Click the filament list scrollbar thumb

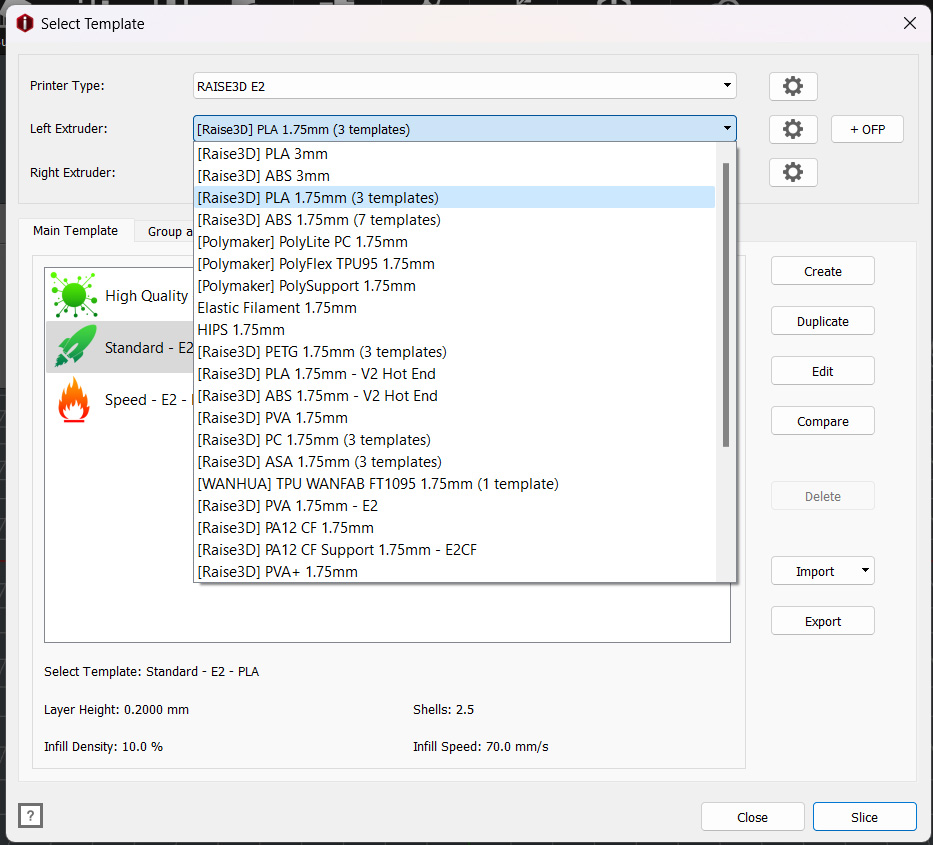(725, 305)
